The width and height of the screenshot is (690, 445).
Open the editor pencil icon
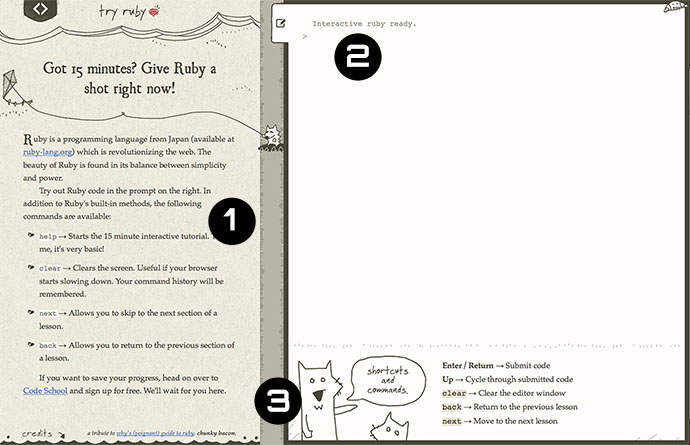[280, 23]
